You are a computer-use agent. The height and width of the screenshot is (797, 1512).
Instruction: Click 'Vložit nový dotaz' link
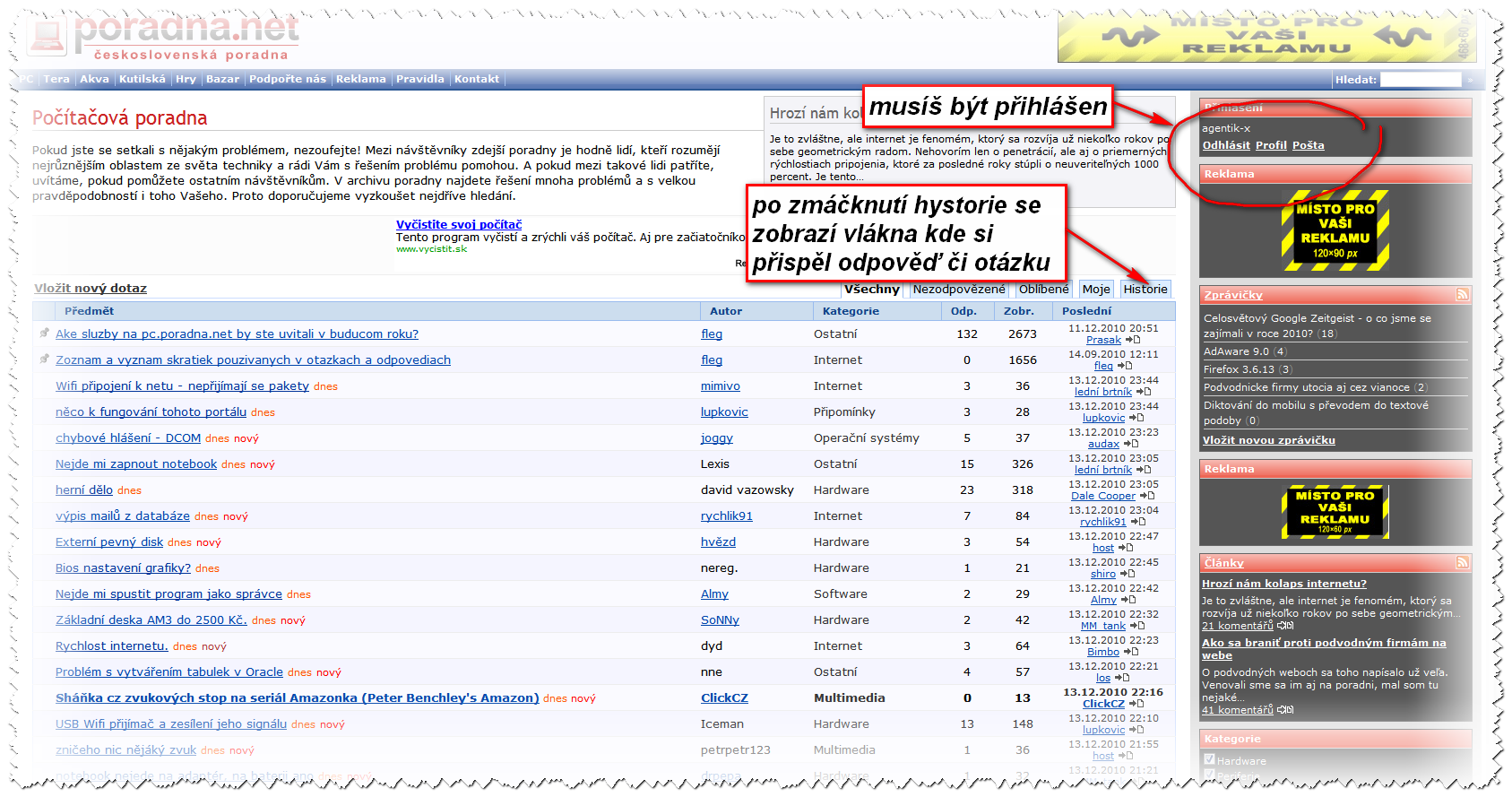click(91, 288)
